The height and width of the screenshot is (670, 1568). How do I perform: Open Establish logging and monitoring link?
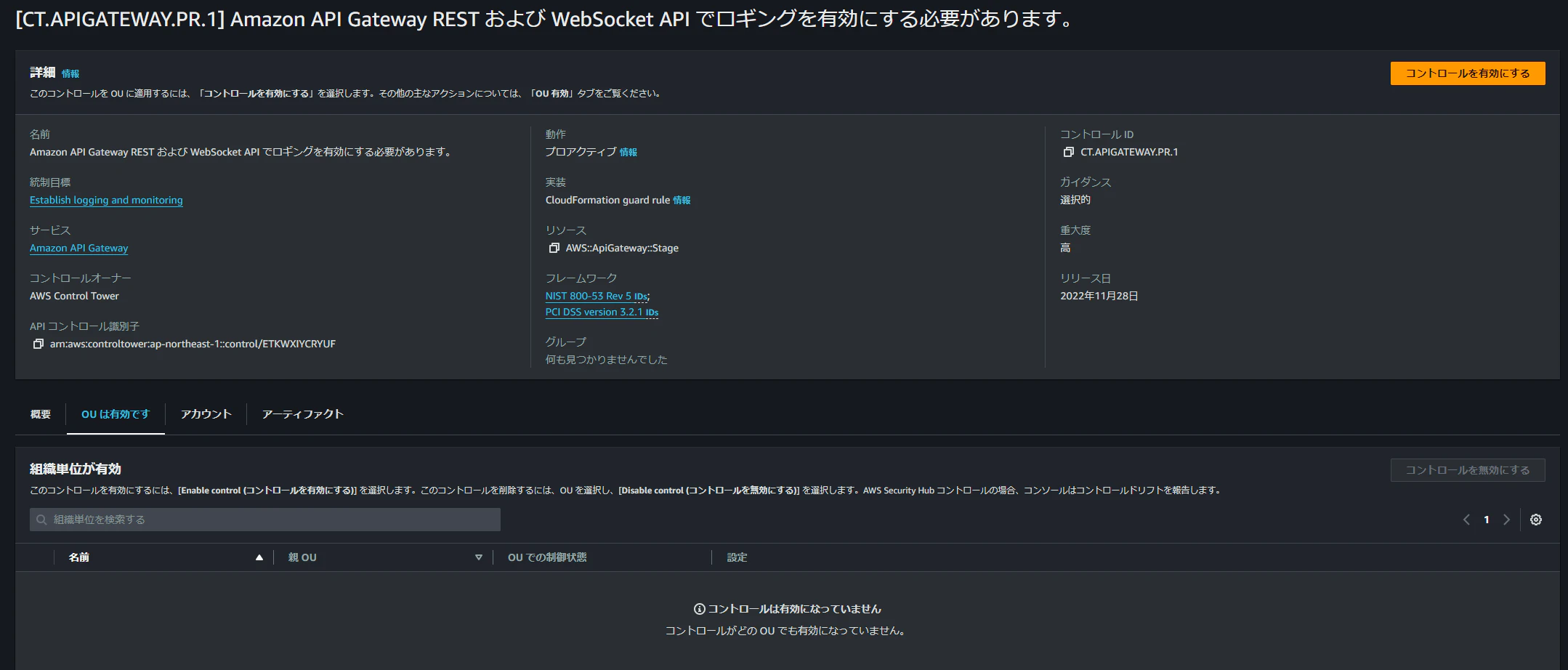point(106,200)
